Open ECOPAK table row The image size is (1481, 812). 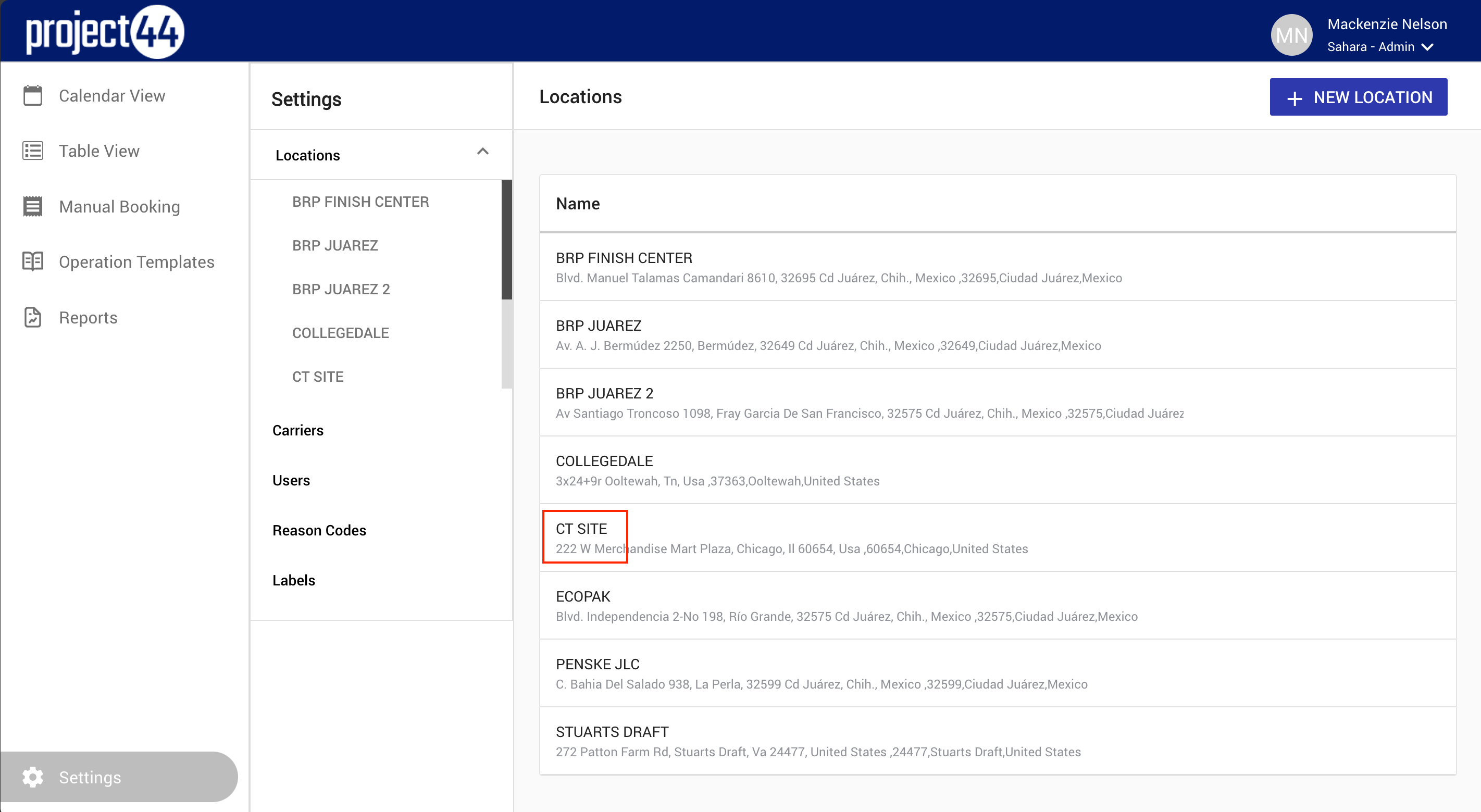[x=998, y=606]
